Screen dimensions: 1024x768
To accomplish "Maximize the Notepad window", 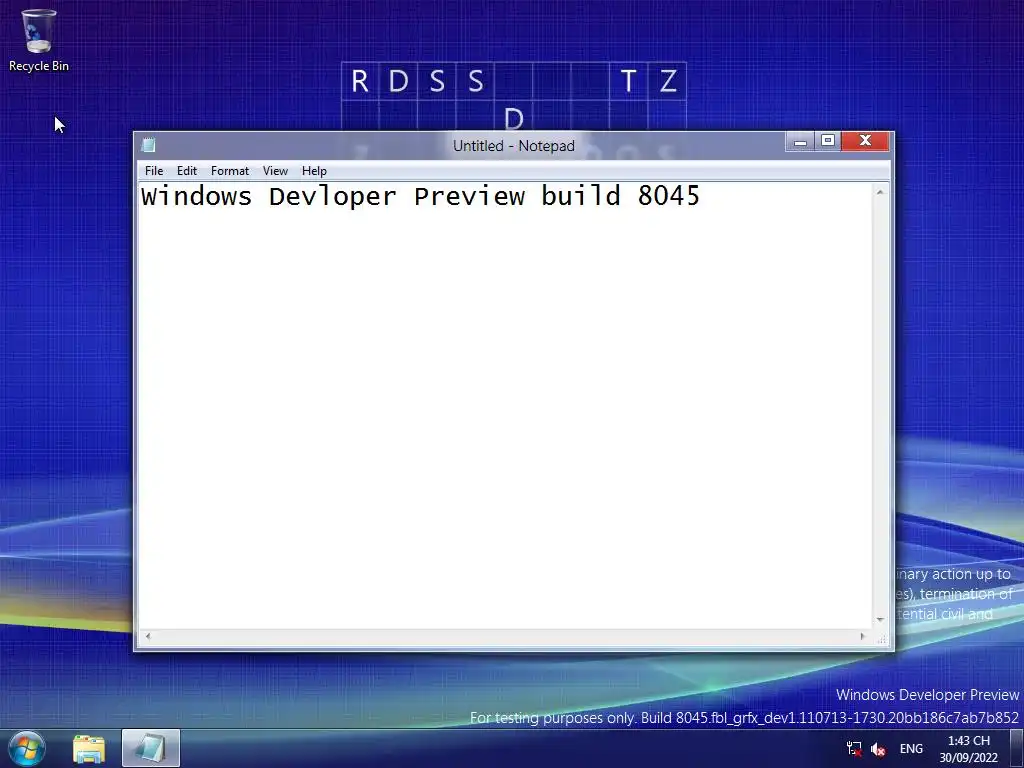I will [x=828, y=141].
